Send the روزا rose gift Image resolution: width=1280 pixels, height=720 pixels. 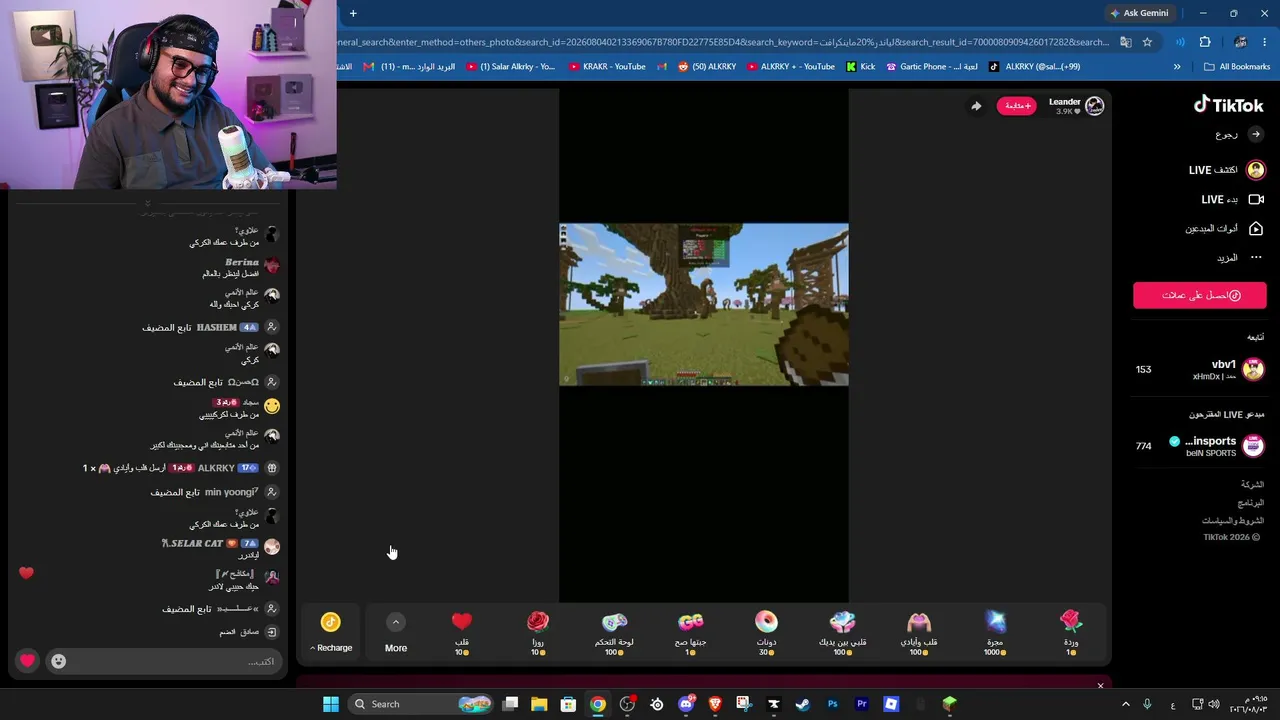pos(538,633)
